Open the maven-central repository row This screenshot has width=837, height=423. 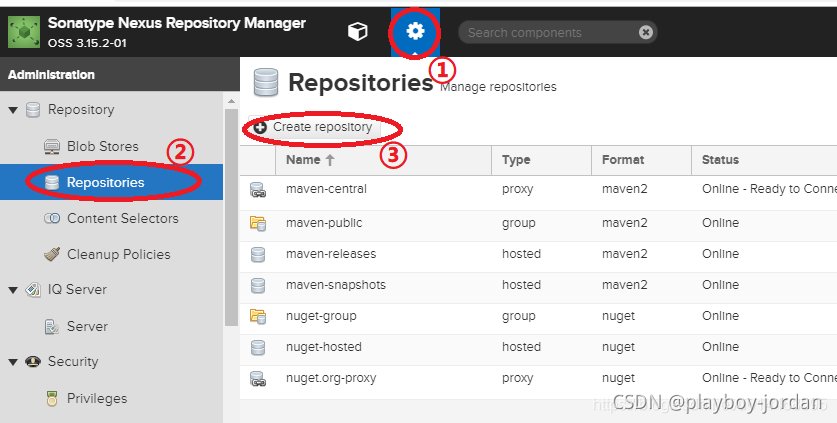[x=539, y=192]
